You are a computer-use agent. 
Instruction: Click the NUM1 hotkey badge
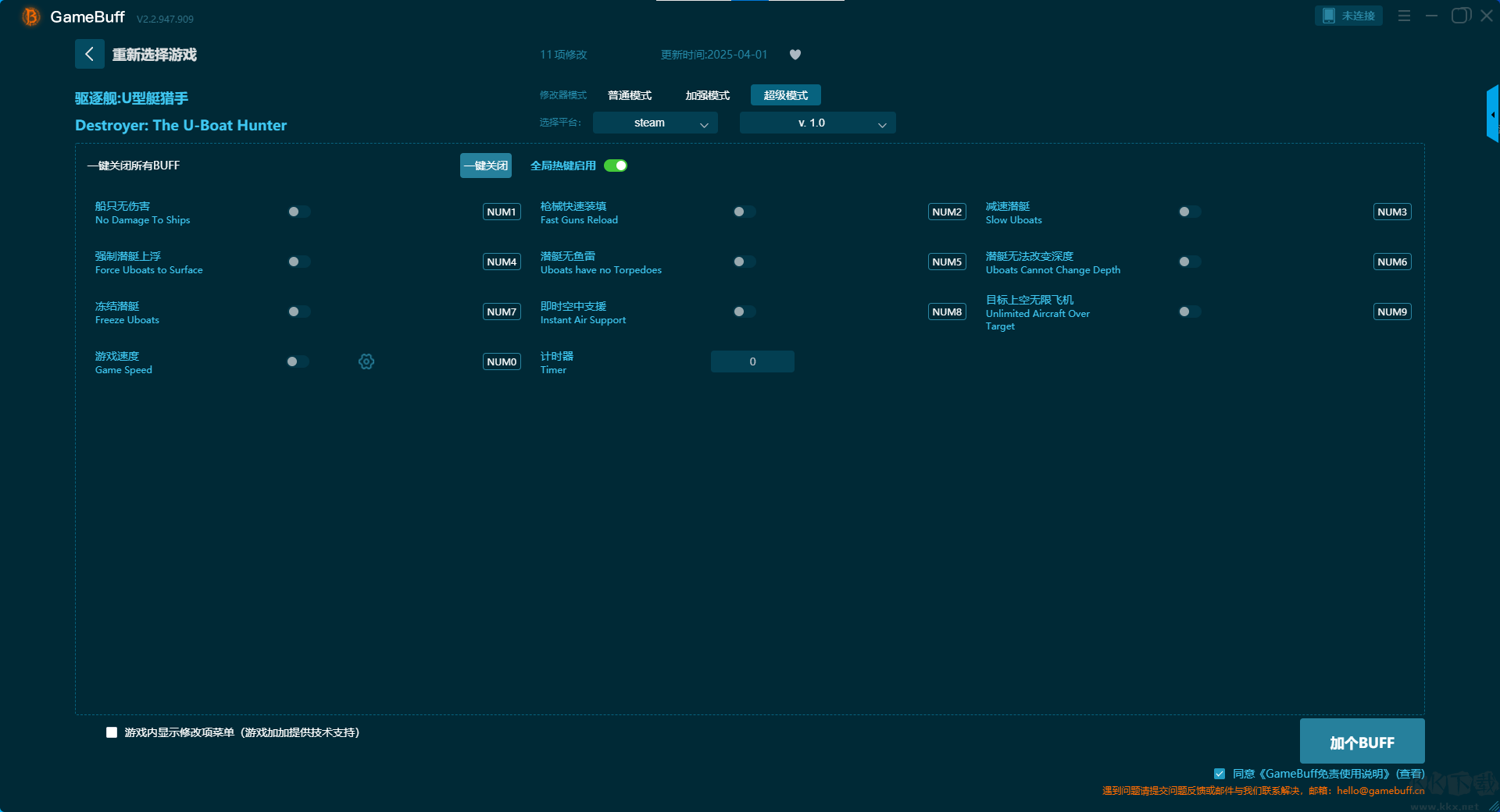pyautogui.click(x=502, y=212)
